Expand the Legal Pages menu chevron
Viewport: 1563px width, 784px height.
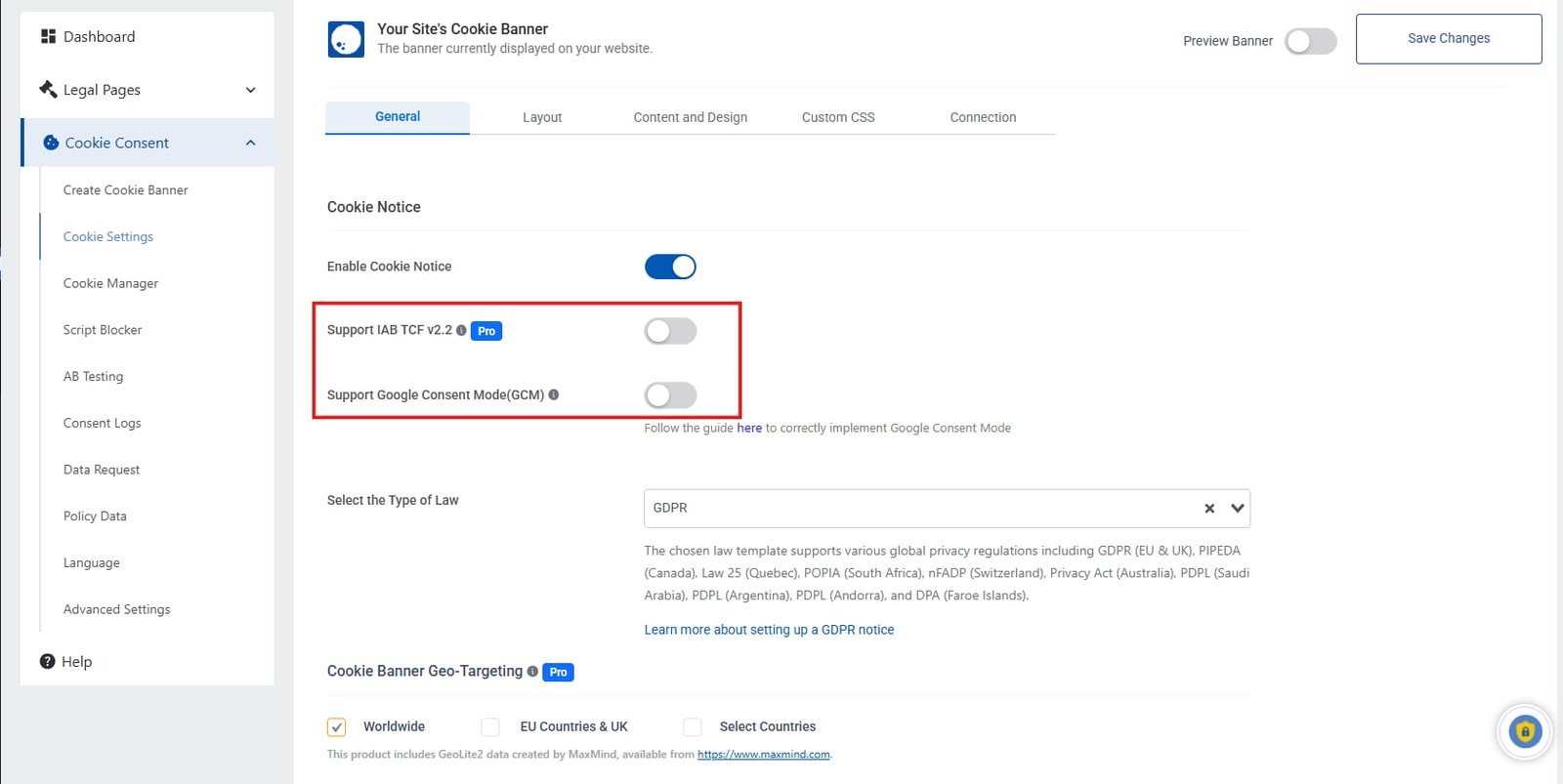[251, 90]
